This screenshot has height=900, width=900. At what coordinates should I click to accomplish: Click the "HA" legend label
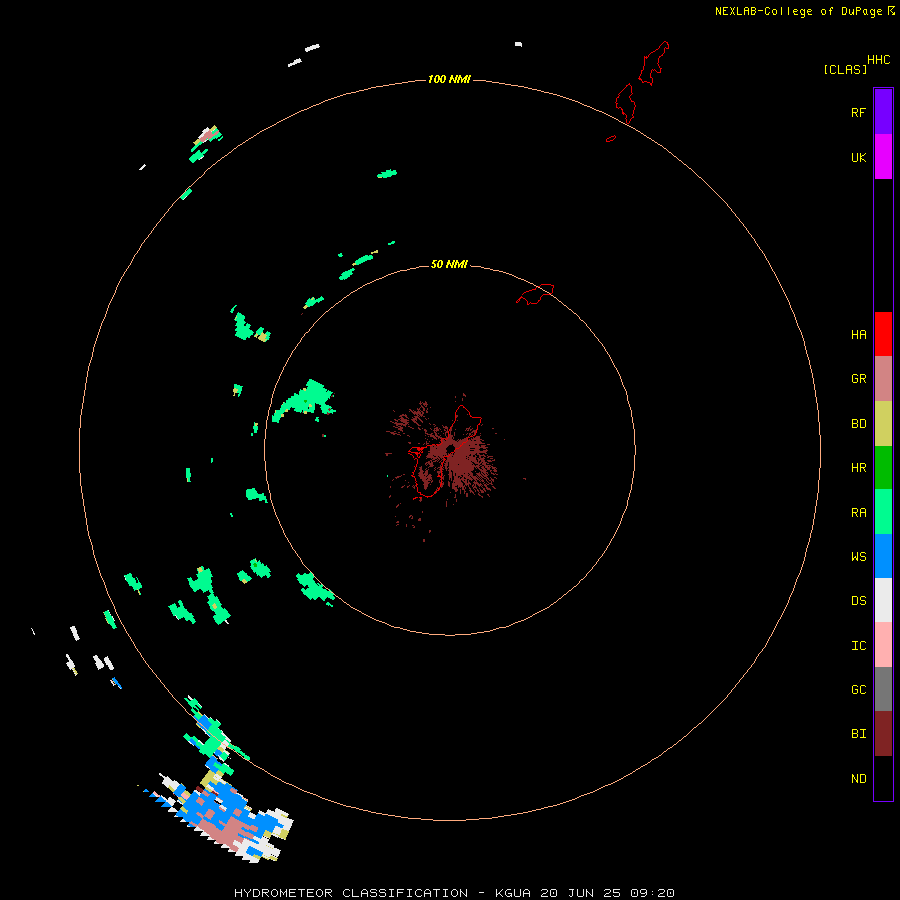click(858, 335)
